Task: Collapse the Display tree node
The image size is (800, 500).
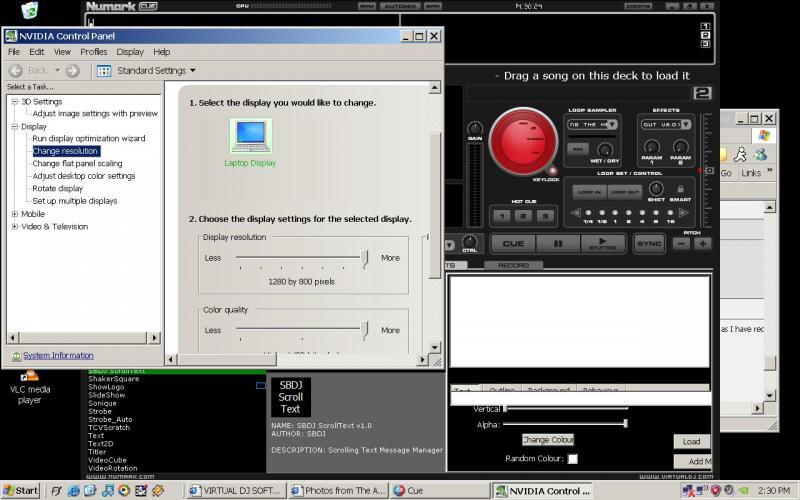Action: pyautogui.click(x=15, y=127)
